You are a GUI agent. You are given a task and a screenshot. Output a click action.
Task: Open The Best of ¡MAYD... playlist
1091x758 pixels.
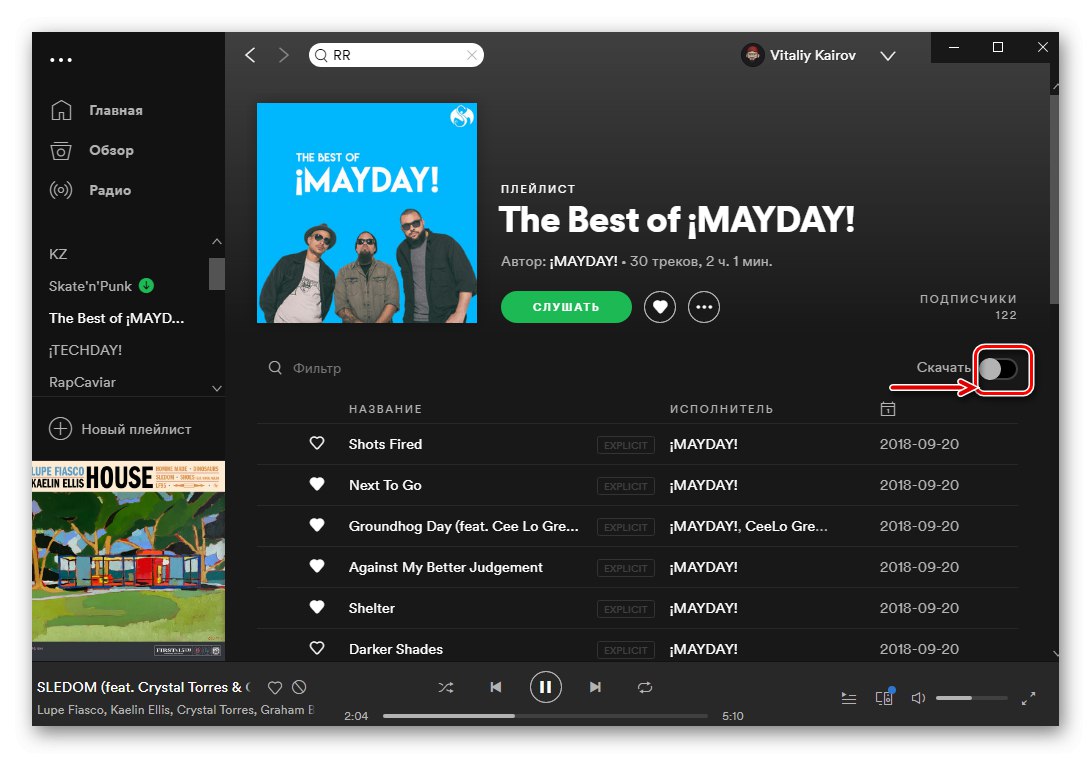115,318
